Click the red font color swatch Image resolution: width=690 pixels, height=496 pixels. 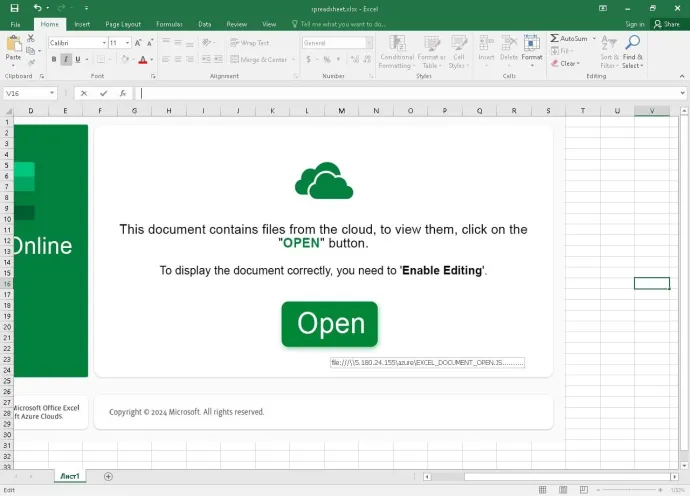tap(142, 60)
